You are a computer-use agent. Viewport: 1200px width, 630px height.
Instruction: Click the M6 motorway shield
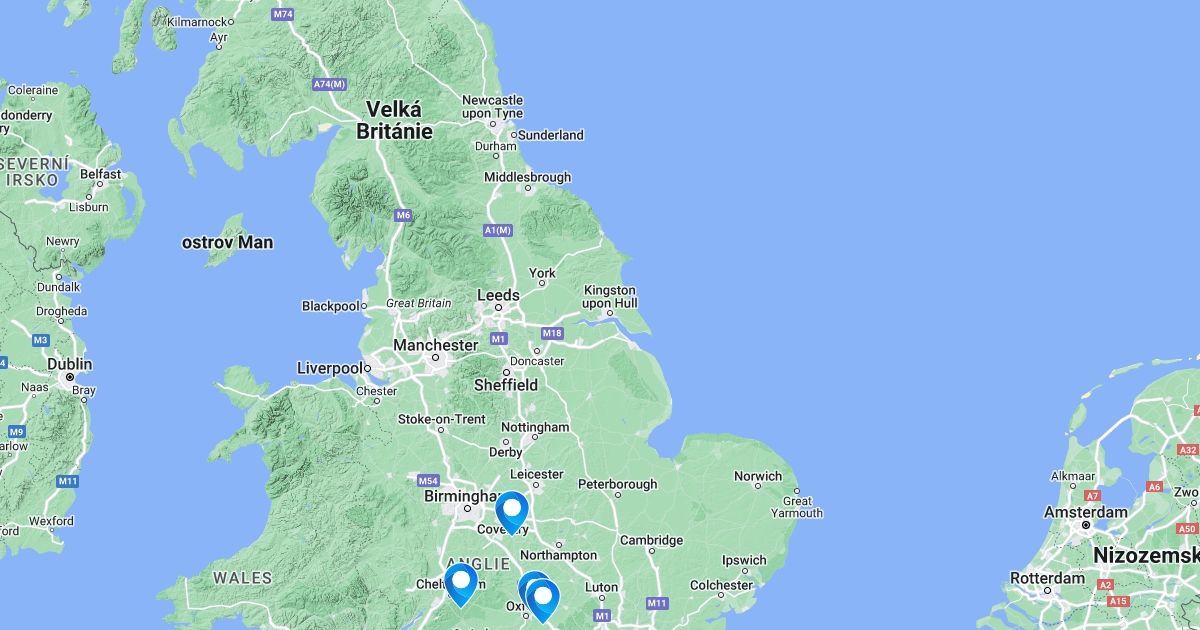click(403, 215)
